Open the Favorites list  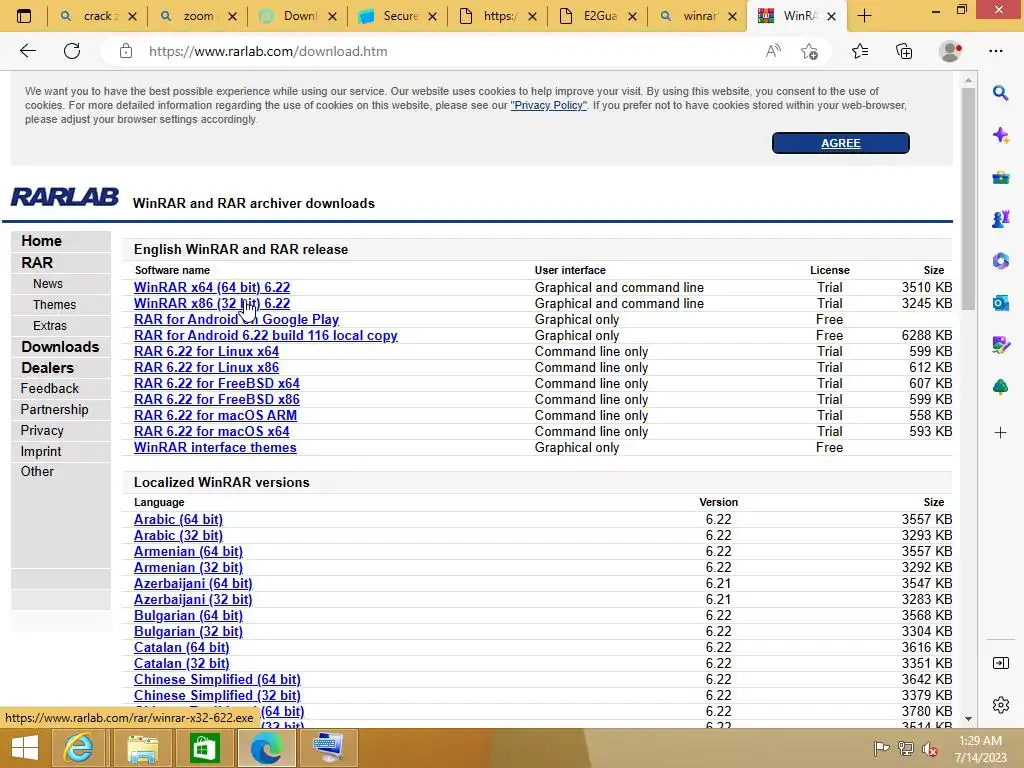(x=860, y=51)
